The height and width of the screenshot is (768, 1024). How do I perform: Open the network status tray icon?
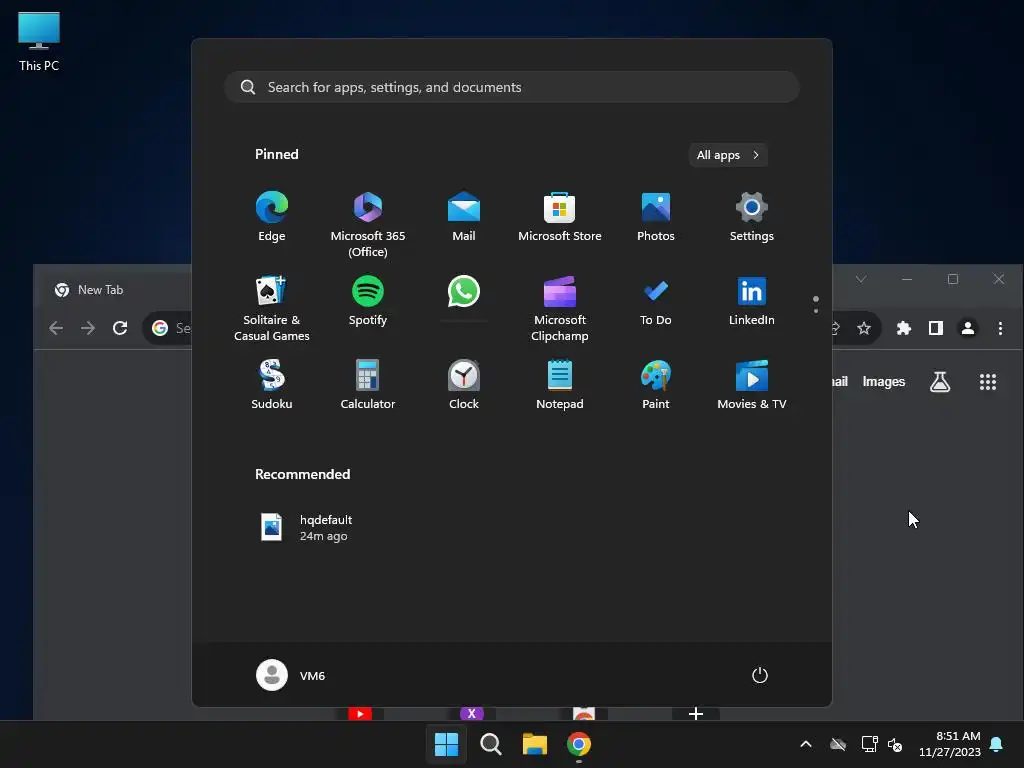coord(869,744)
